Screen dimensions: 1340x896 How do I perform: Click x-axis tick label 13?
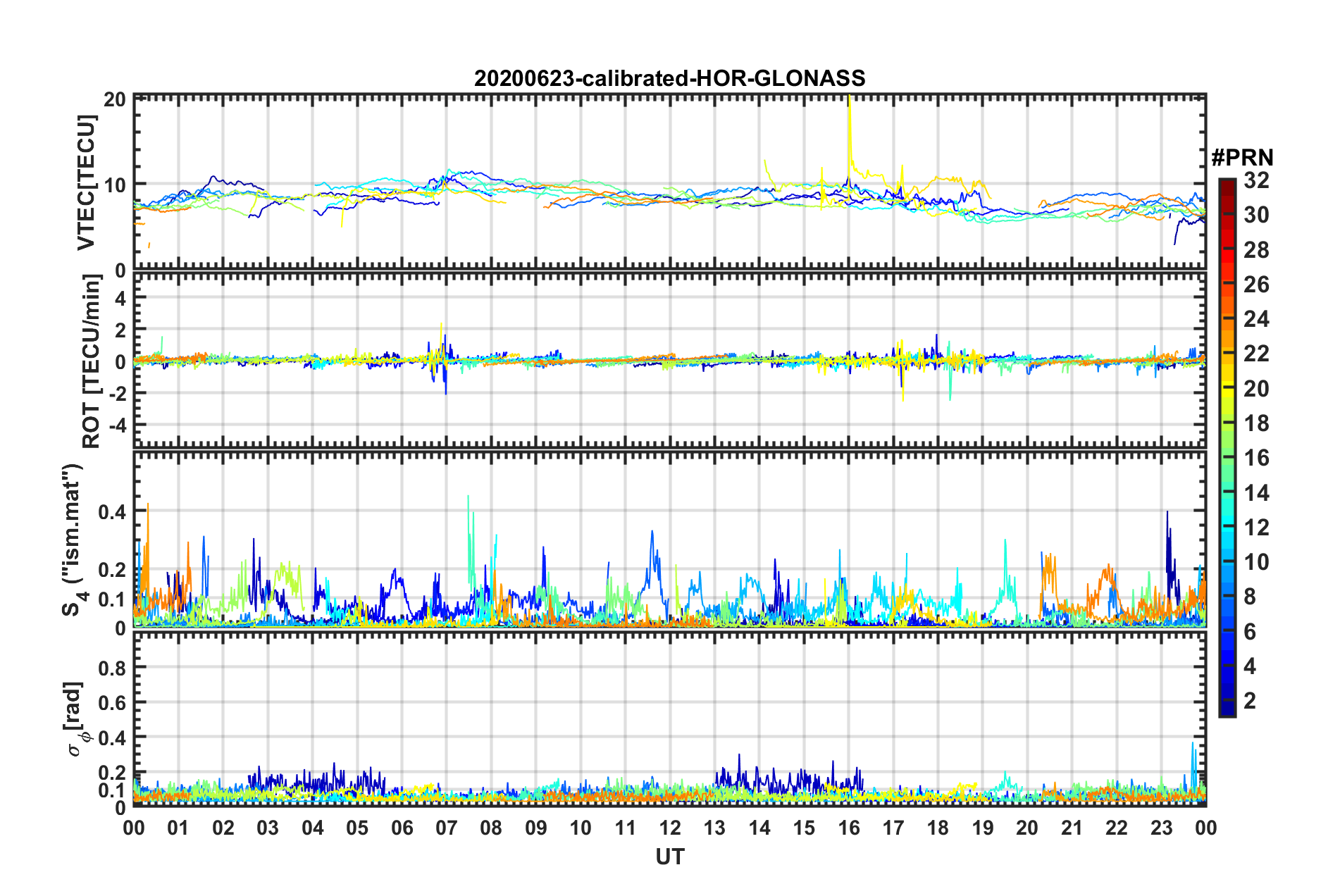(x=714, y=828)
